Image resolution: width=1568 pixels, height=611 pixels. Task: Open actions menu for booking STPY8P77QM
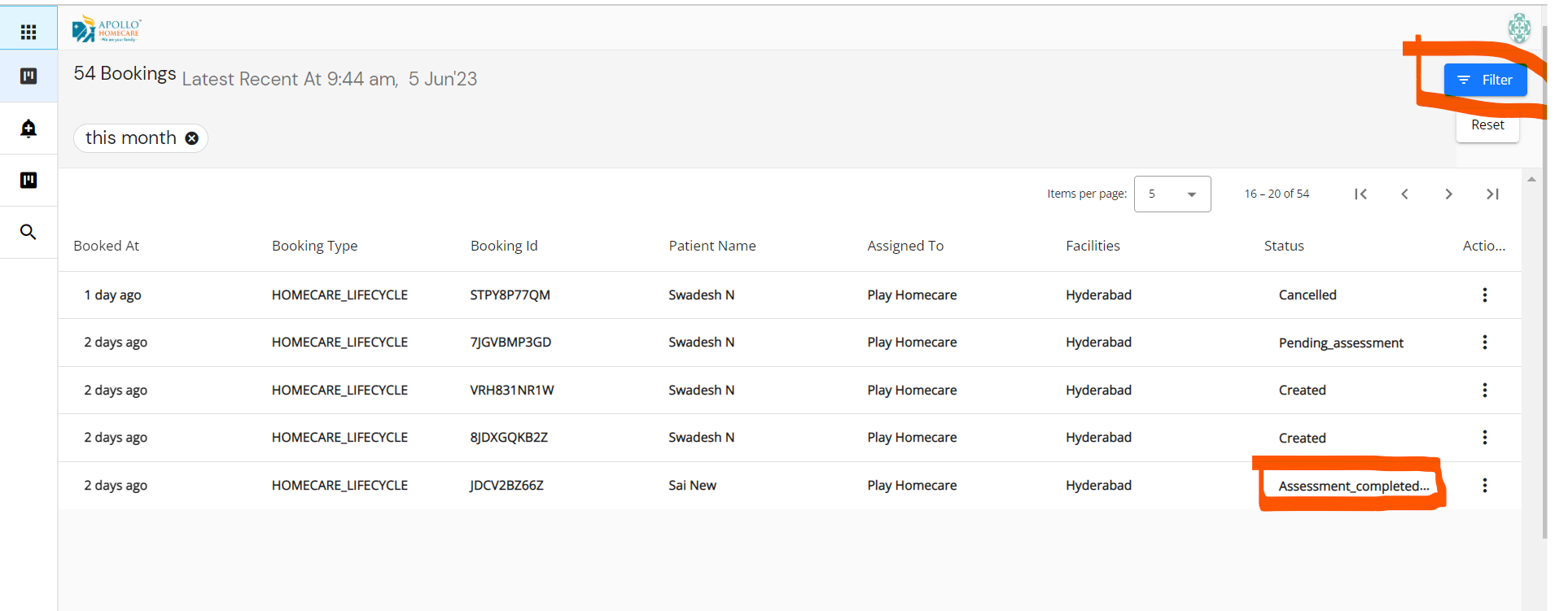(1484, 295)
